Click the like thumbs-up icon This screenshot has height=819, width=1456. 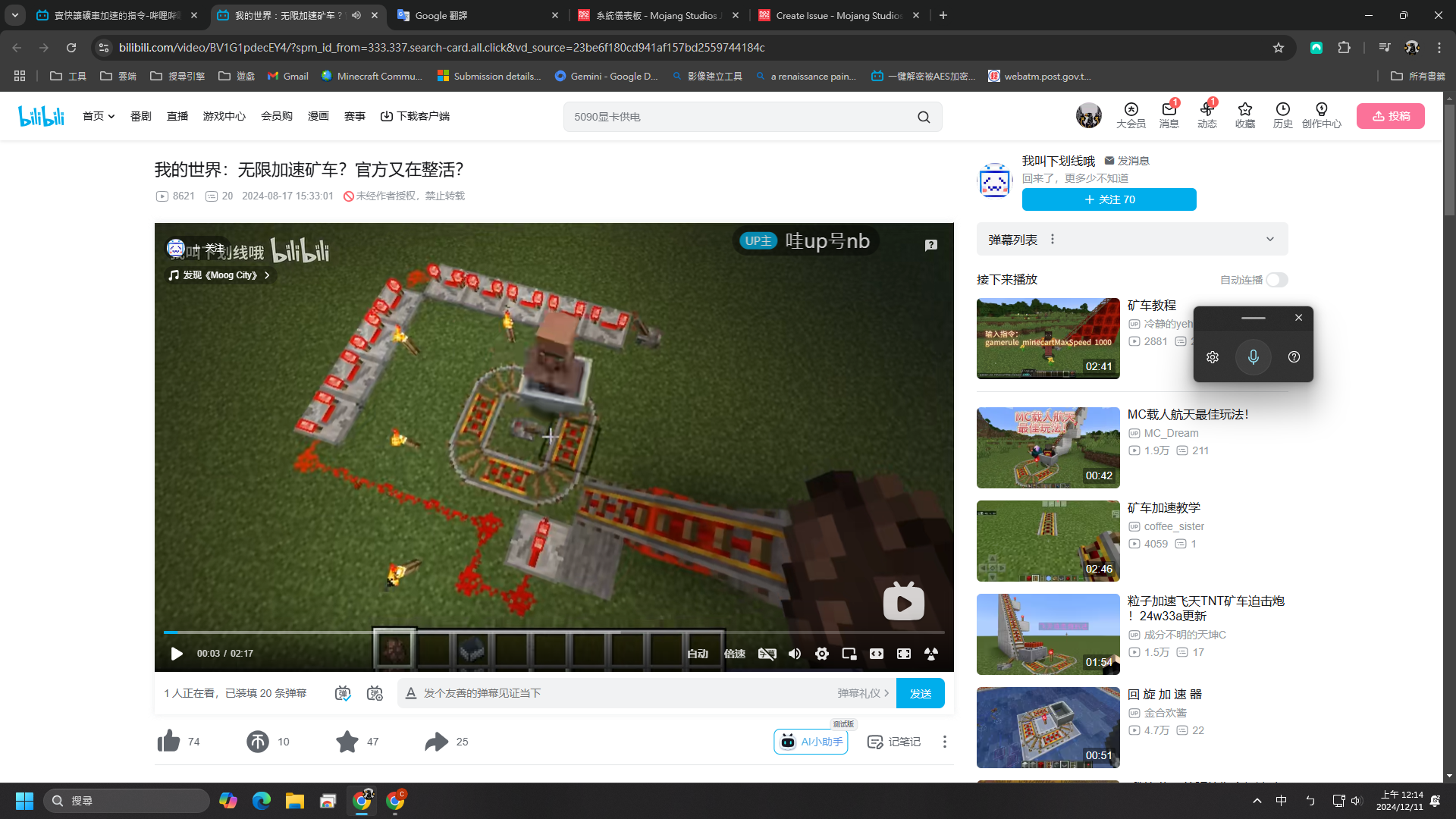pos(168,741)
